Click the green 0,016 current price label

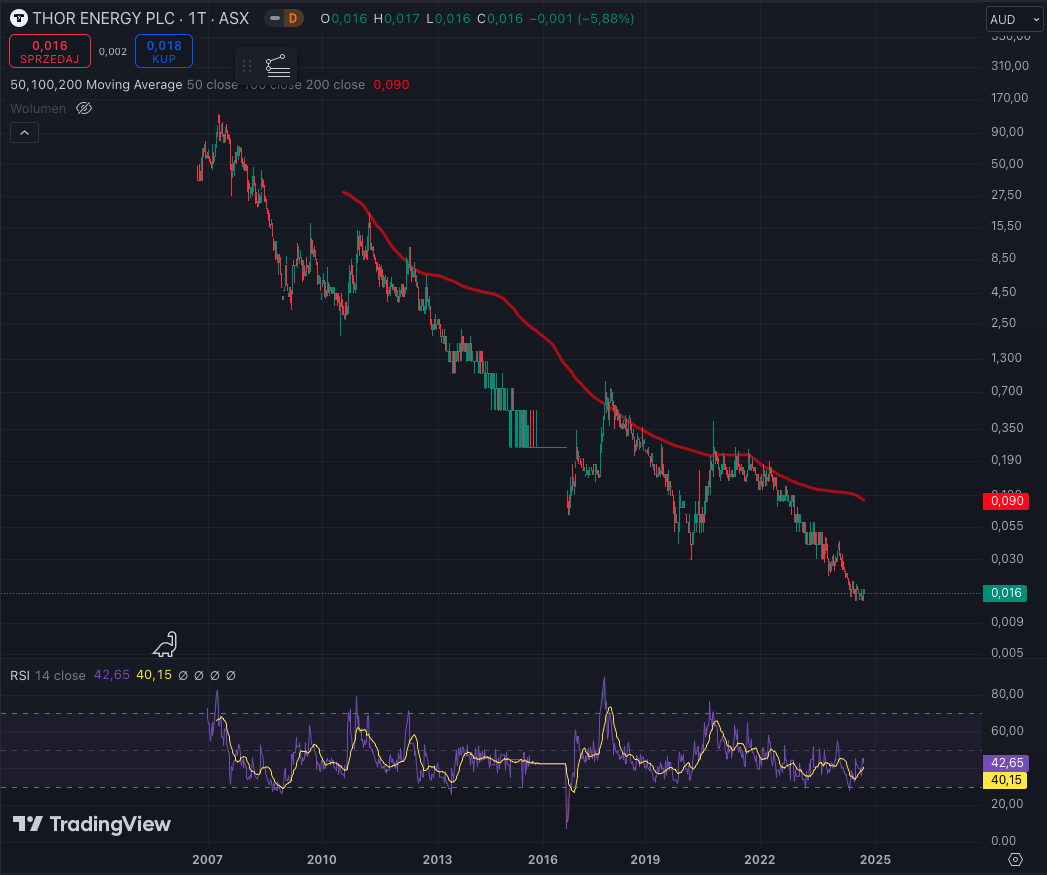pyautogui.click(x=1006, y=593)
